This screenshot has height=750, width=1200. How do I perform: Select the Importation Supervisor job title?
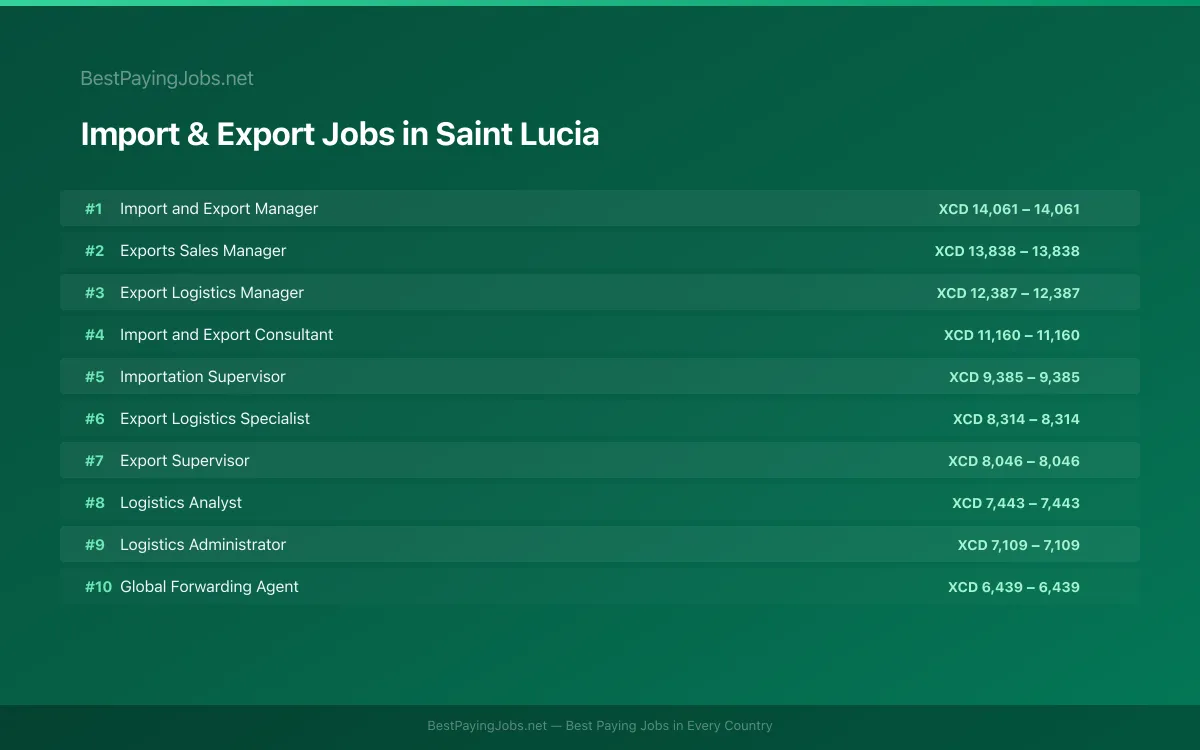[203, 377]
